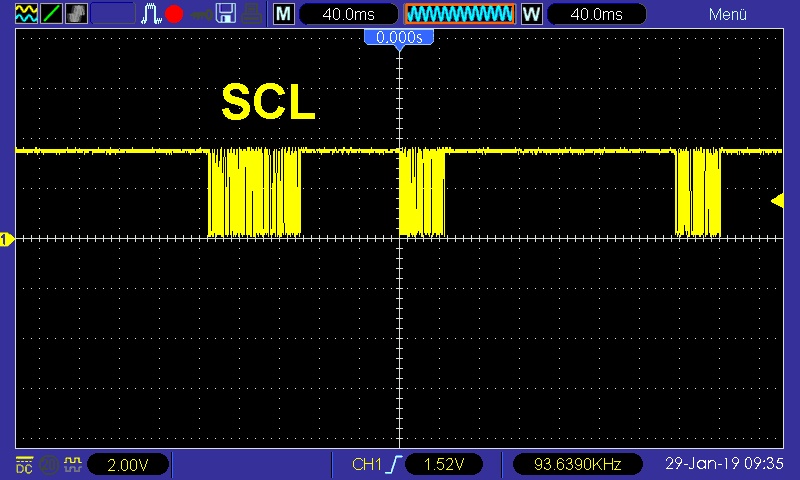Click the channel 1 ground level marker

tap(7, 239)
